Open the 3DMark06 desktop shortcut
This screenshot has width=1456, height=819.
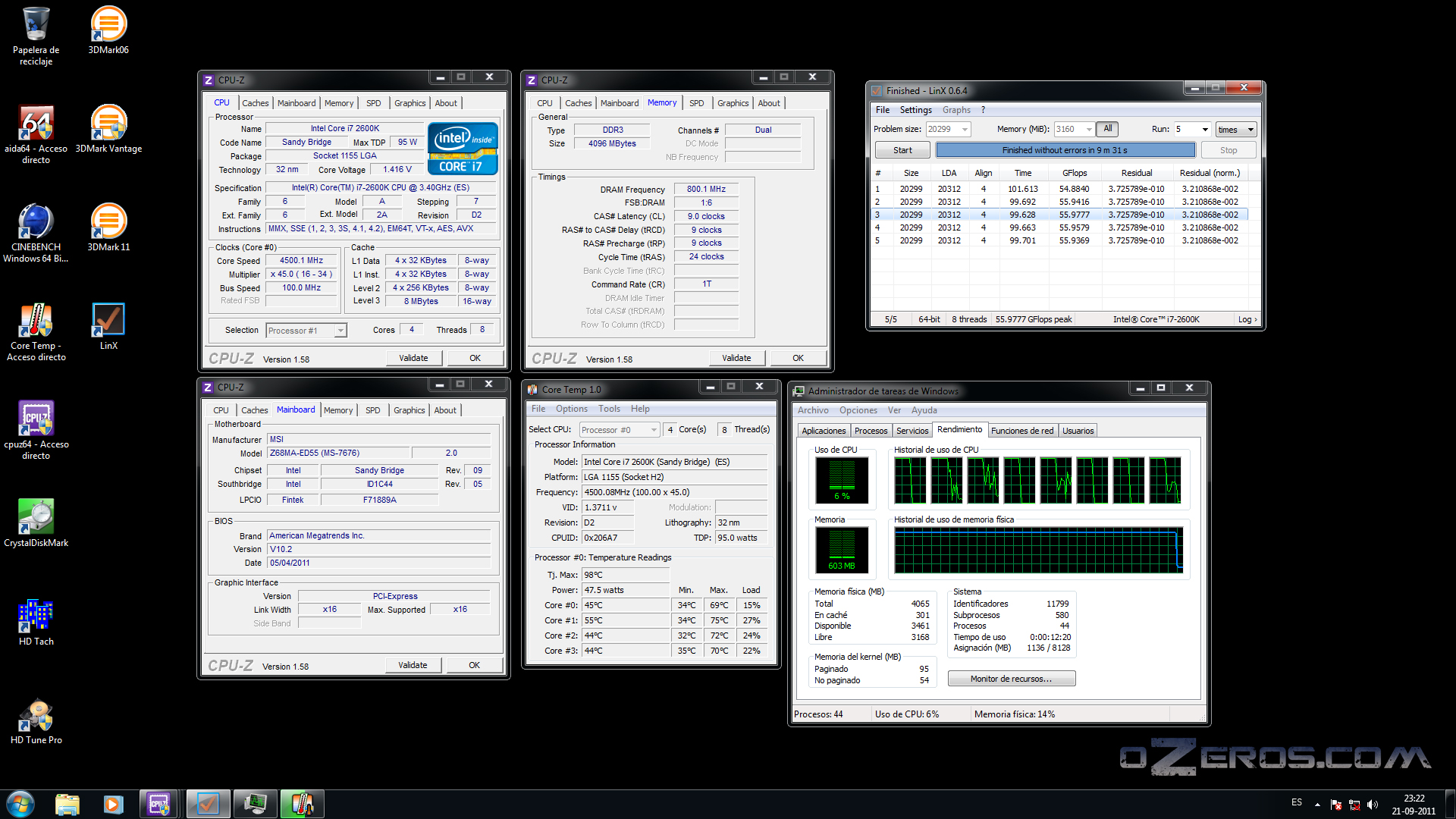(108, 30)
